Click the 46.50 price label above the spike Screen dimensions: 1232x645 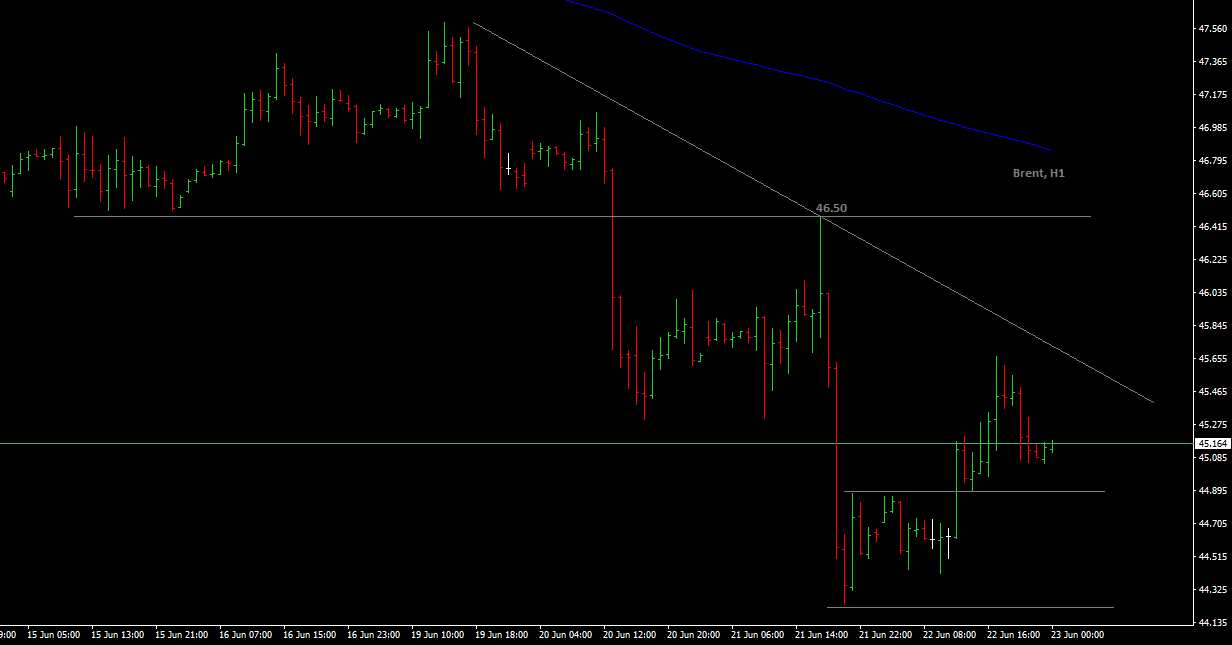831,209
